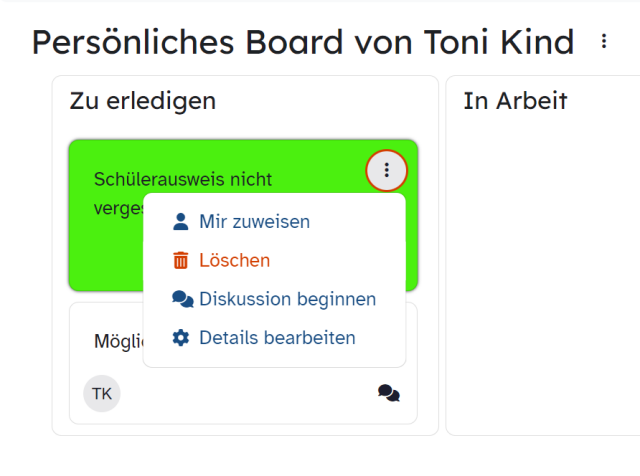Click the TK user avatar
The image size is (640, 476).
coord(102,394)
